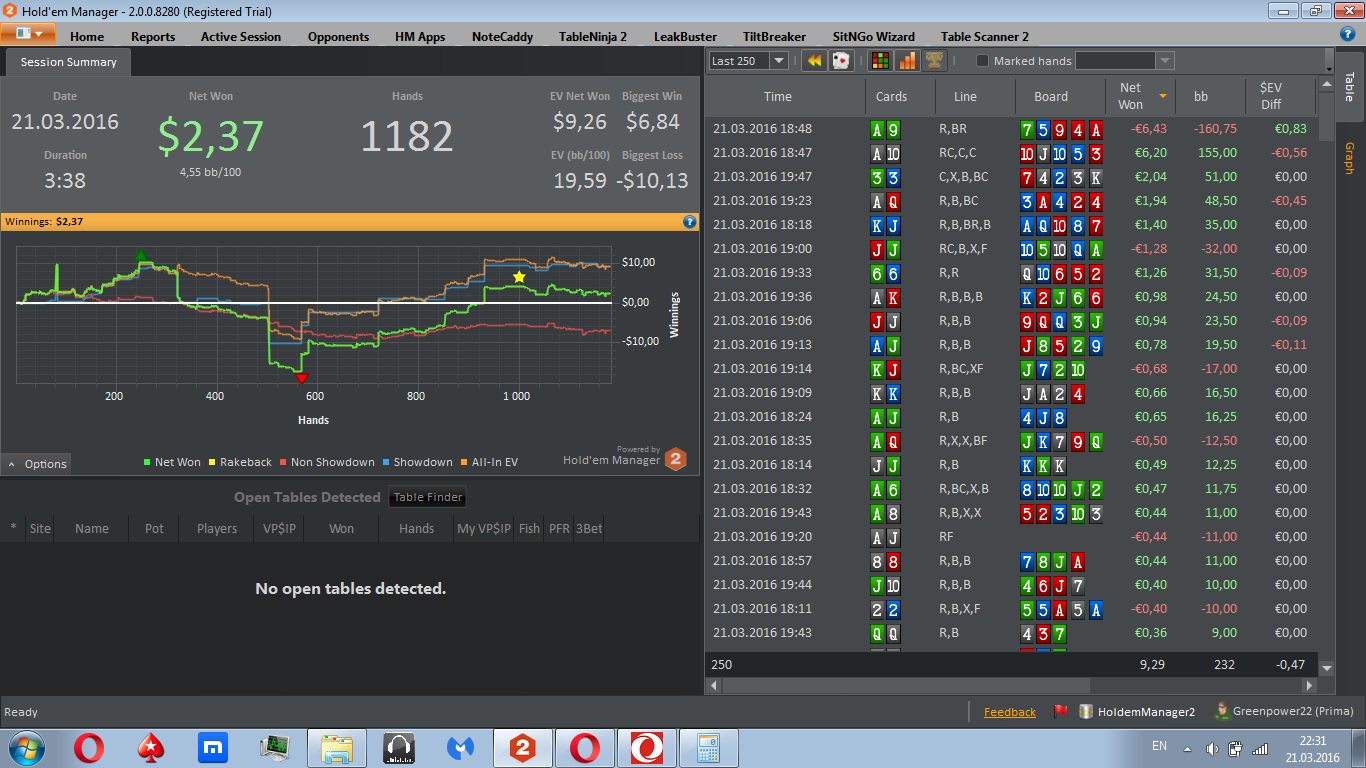This screenshot has height=768, width=1366.
Task: Select the 18:48 hand with A 9
Action: click(1012, 129)
